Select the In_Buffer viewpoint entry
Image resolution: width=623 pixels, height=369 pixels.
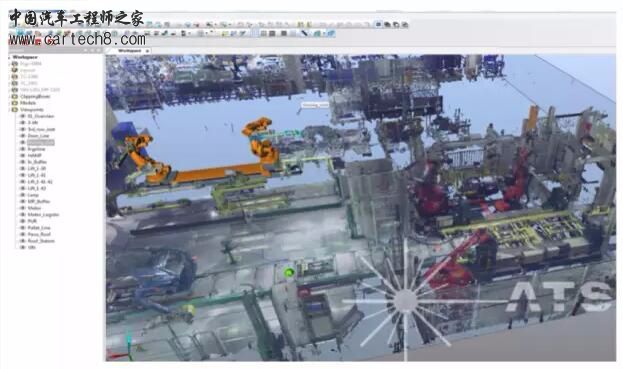pyautogui.click(x=37, y=162)
